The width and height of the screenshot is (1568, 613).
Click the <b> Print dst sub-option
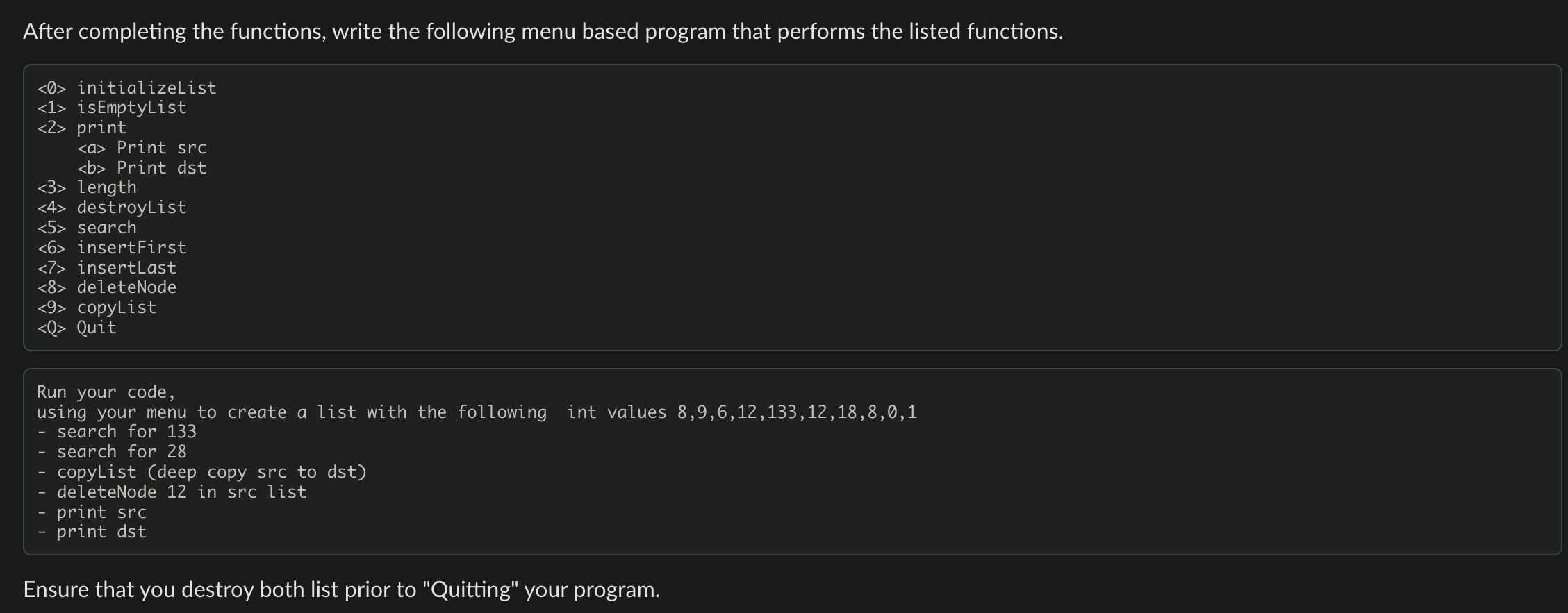(x=142, y=168)
